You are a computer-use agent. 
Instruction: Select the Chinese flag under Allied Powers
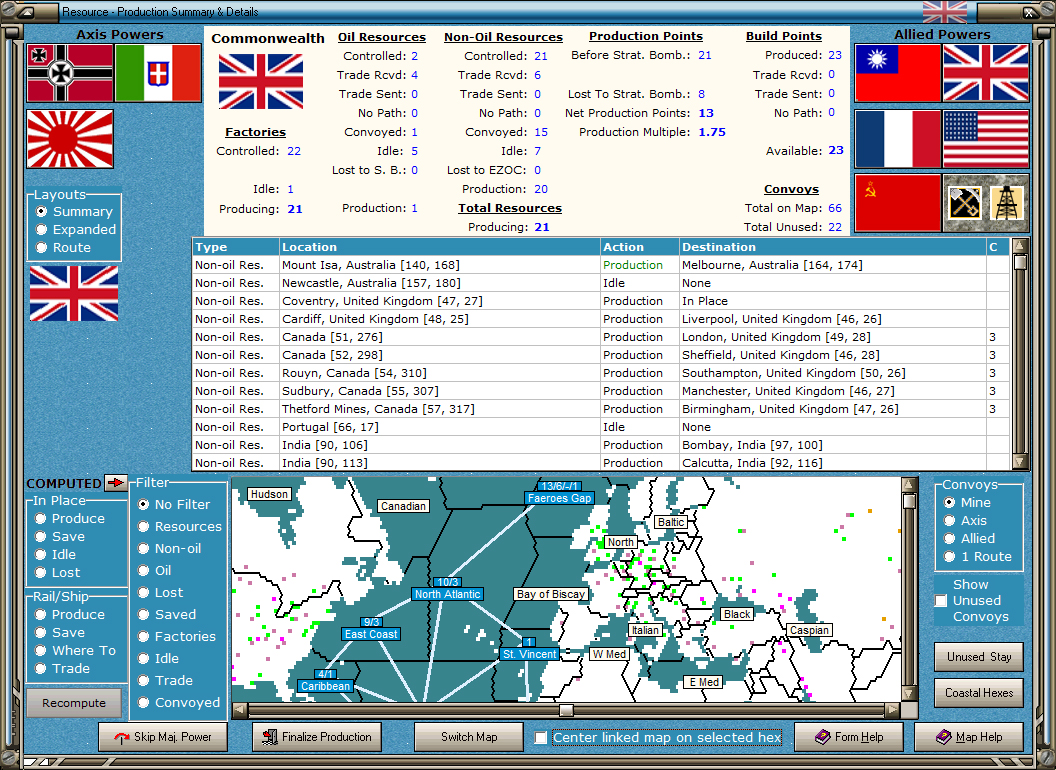click(x=897, y=73)
